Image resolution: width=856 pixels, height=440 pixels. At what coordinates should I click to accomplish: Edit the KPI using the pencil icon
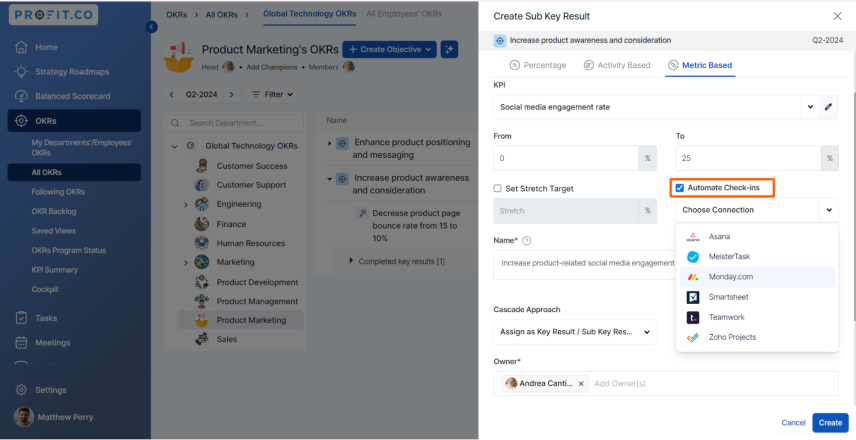pyautogui.click(x=828, y=107)
